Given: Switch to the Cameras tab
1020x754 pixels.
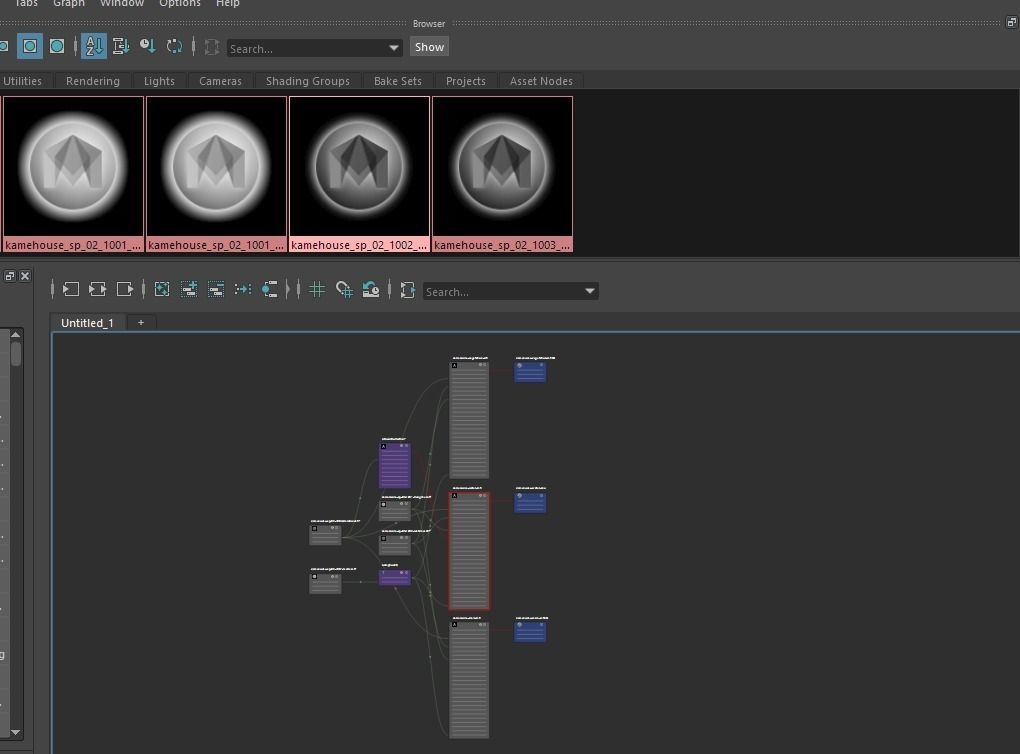Looking at the screenshot, I should pos(221,81).
